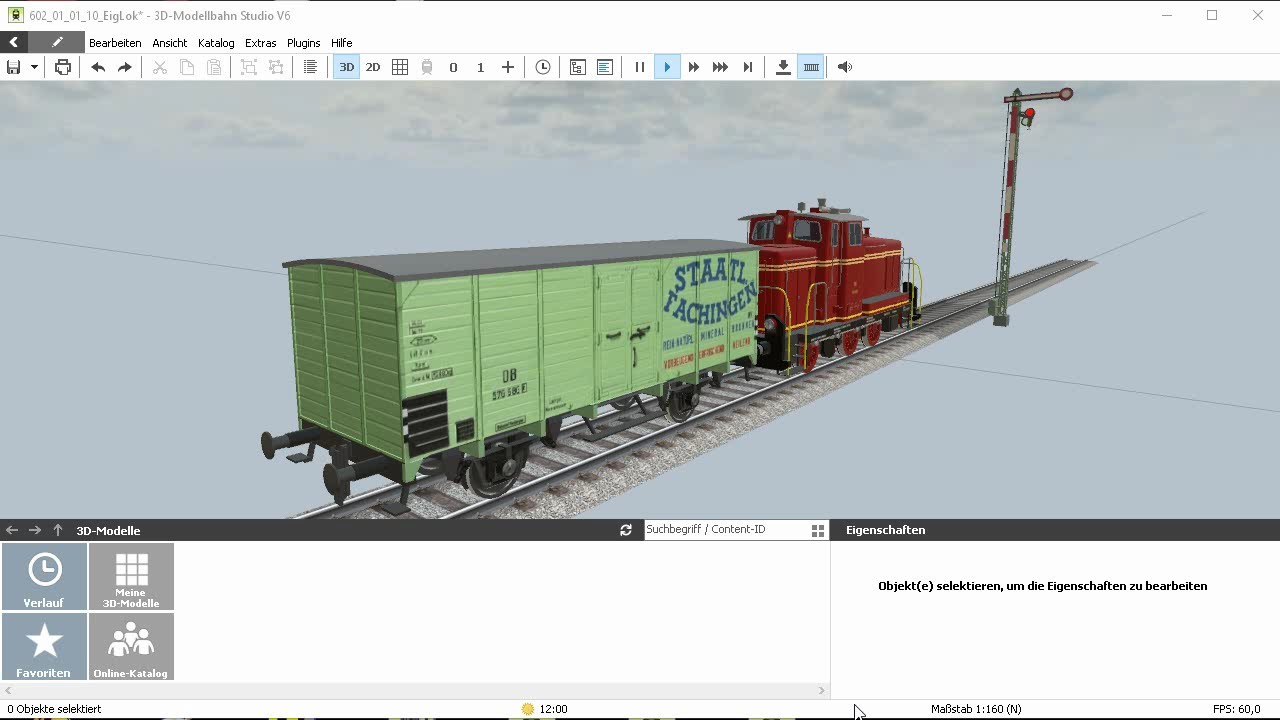Click the FPS: 60,0 status text
This screenshot has width=1280, height=720.
coord(1236,709)
